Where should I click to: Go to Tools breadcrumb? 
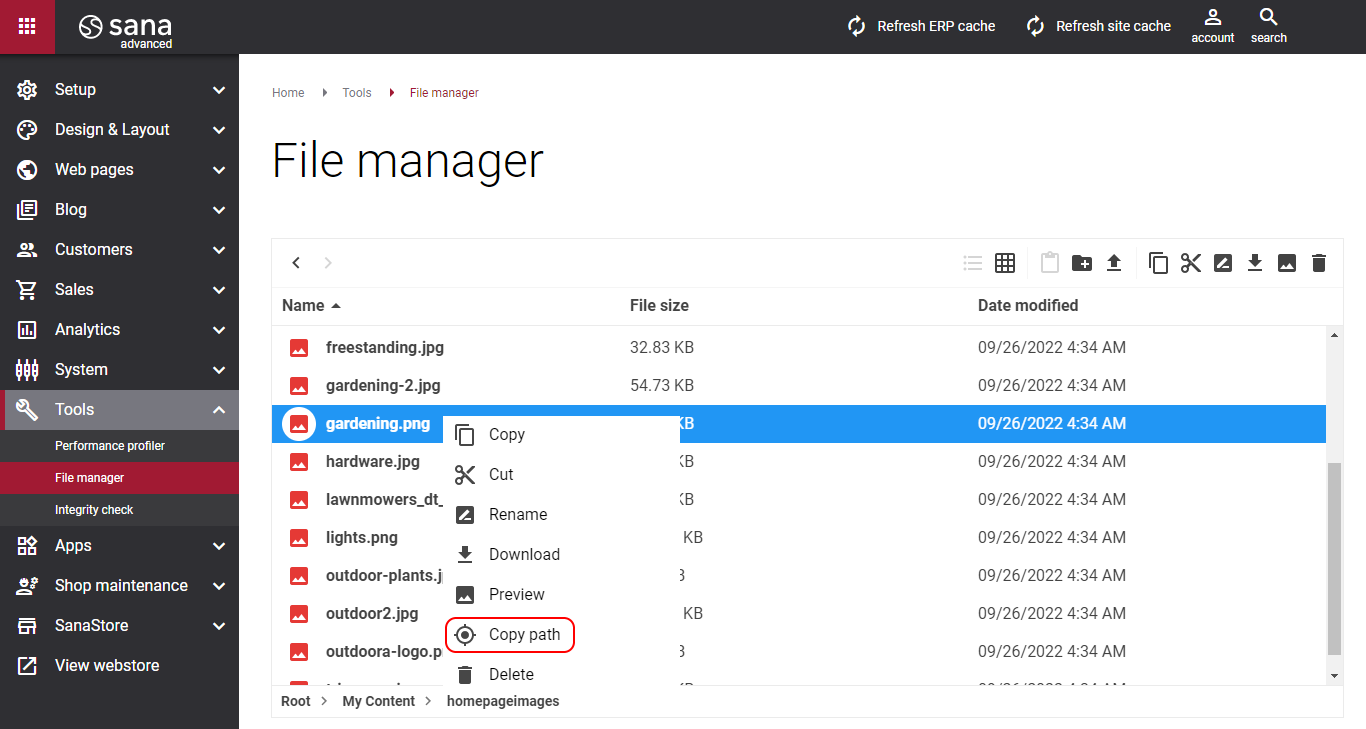click(x=357, y=93)
